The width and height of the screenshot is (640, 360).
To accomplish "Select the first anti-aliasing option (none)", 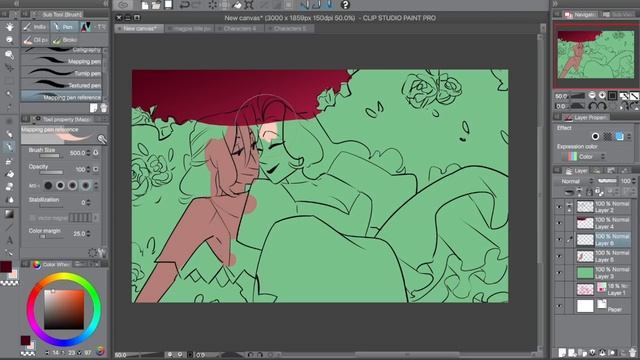I will [x=48, y=186].
